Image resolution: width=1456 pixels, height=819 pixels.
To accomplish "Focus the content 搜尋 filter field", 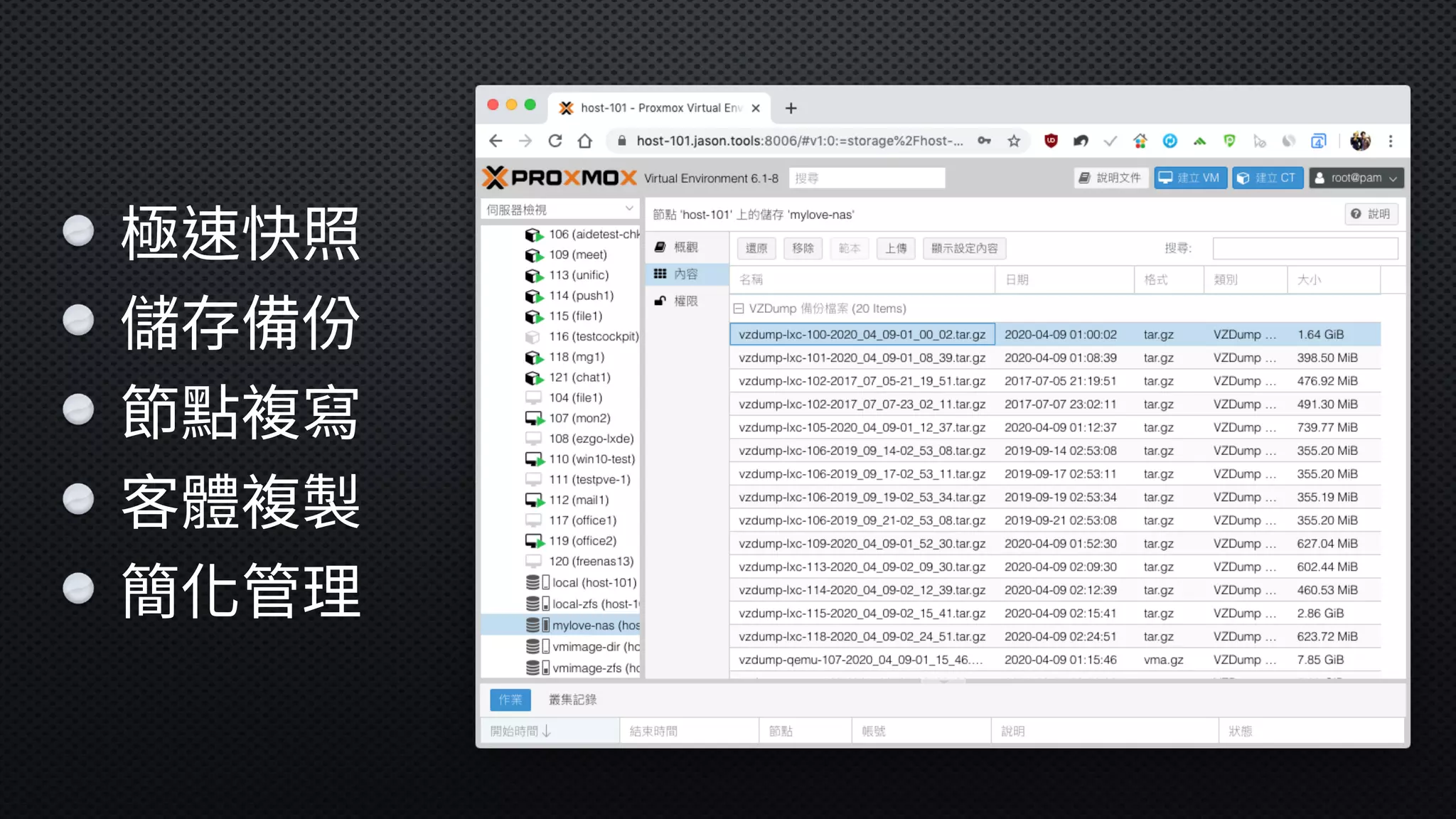I will point(1305,248).
